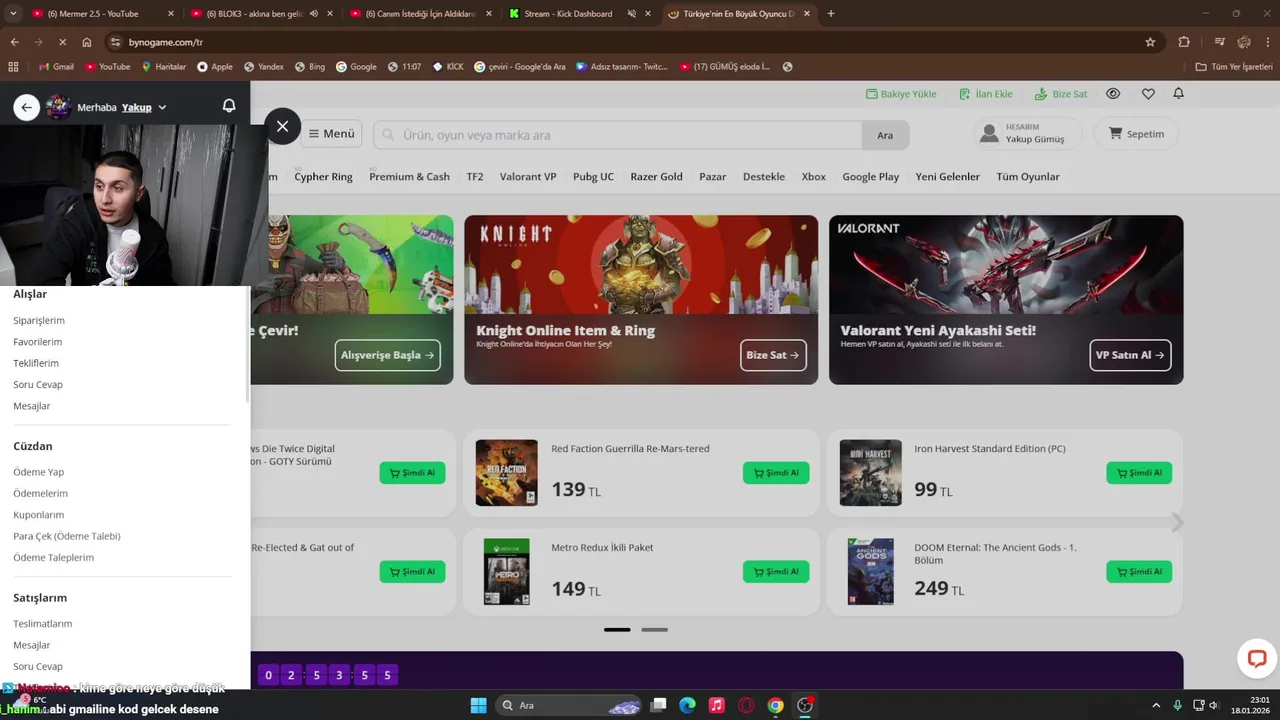Select the second carousel page indicator
This screenshot has width=1280, height=720.
654,630
